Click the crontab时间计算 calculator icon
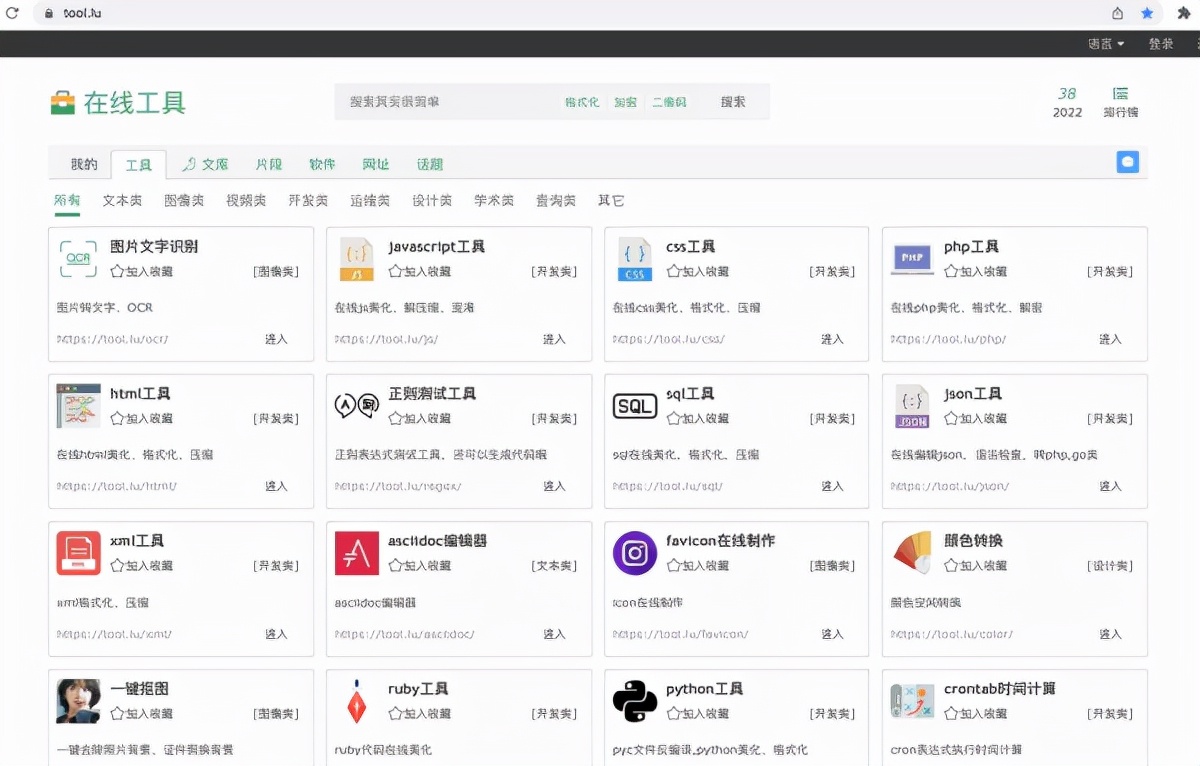The height and width of the screenshot is (766, 1200). pyautogui.click(x=912, y=701)
